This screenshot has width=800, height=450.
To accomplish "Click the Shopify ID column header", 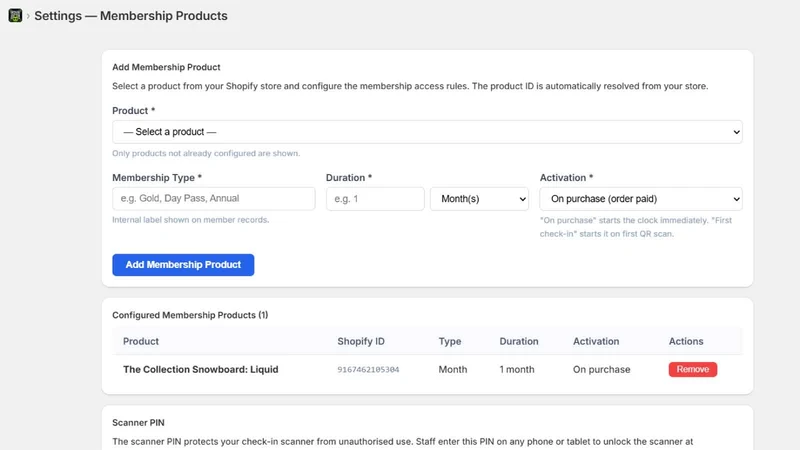I will 361,341.
